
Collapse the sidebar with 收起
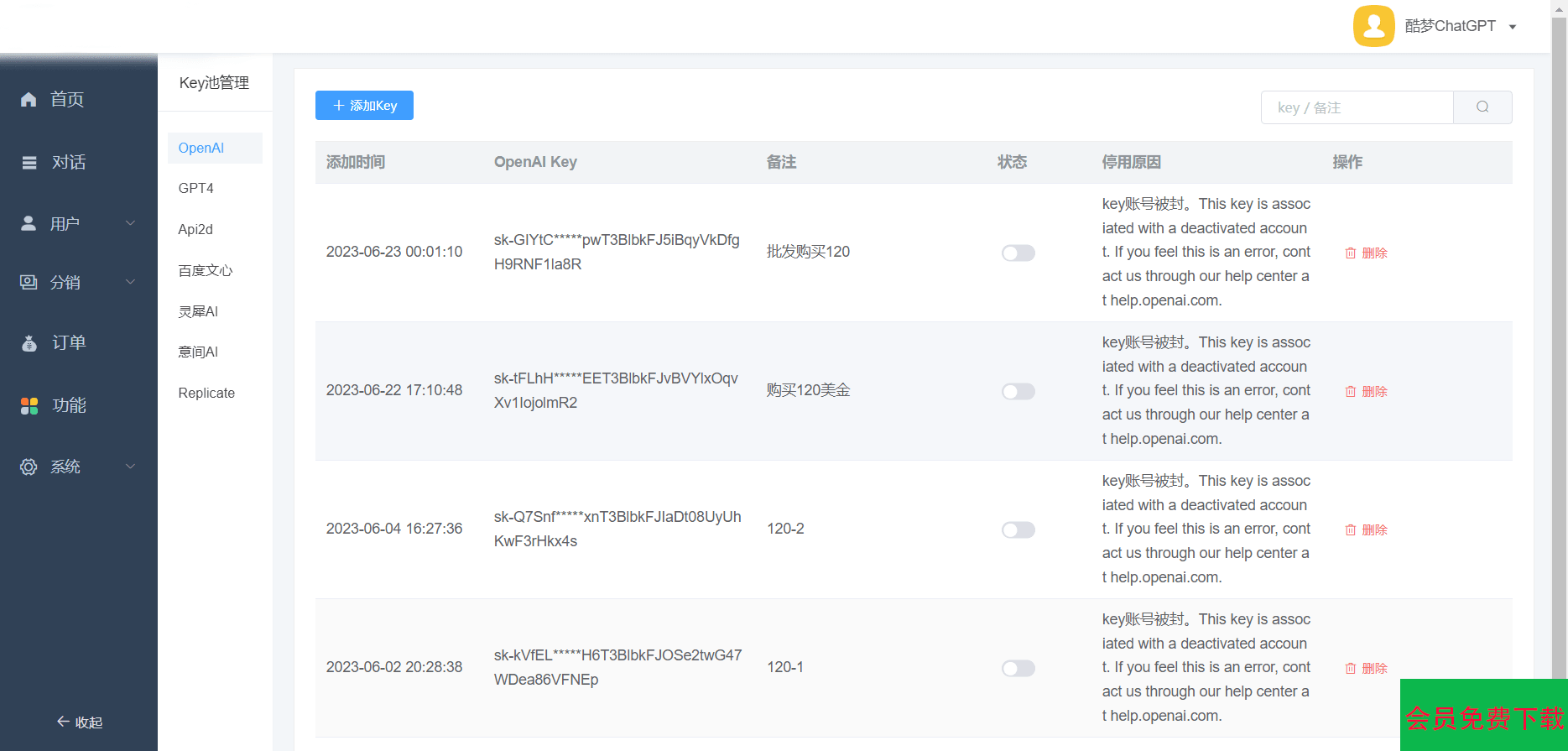pyautogui.click(x=79, y=722)
